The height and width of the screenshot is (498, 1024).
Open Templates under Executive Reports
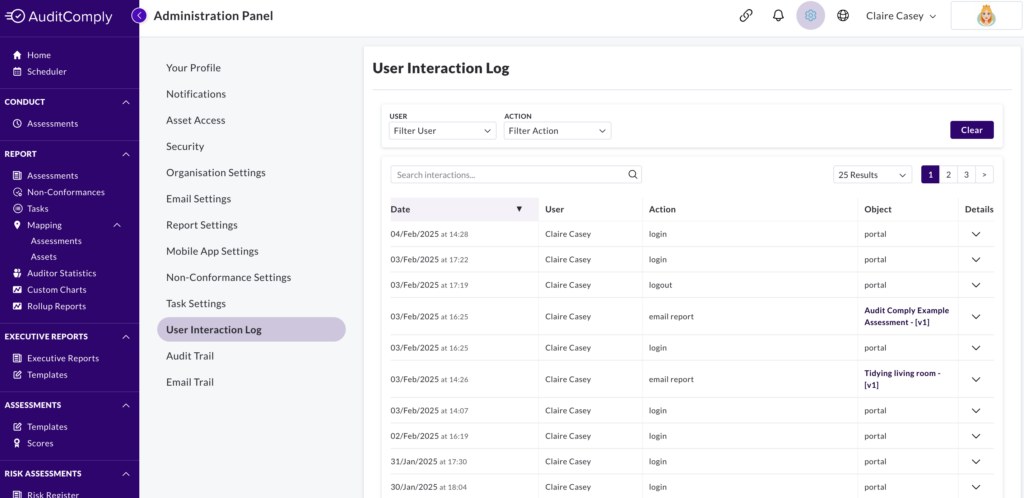point(40,375)
